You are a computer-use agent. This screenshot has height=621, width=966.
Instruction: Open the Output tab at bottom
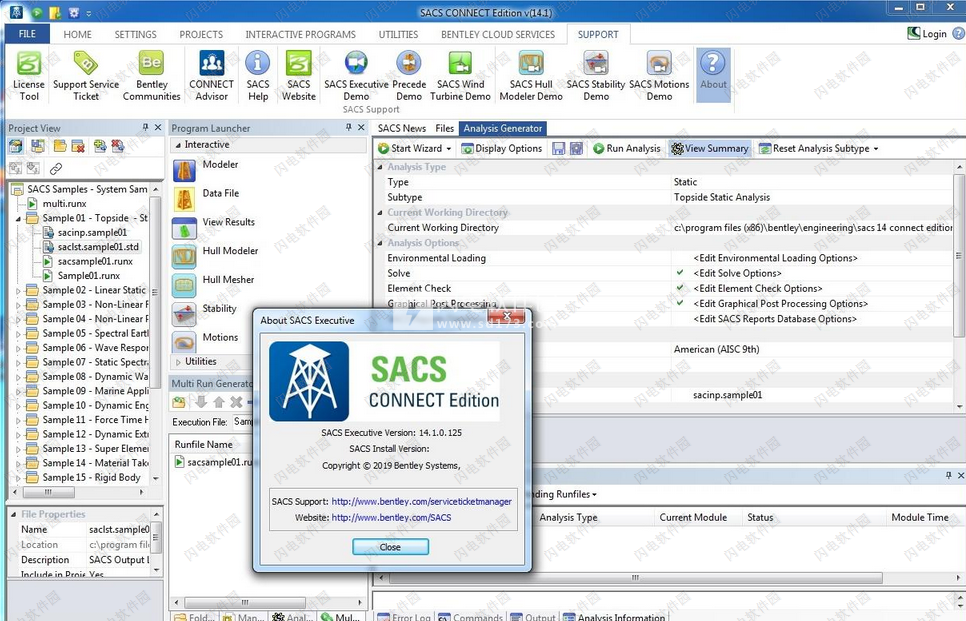click(533, 617)
